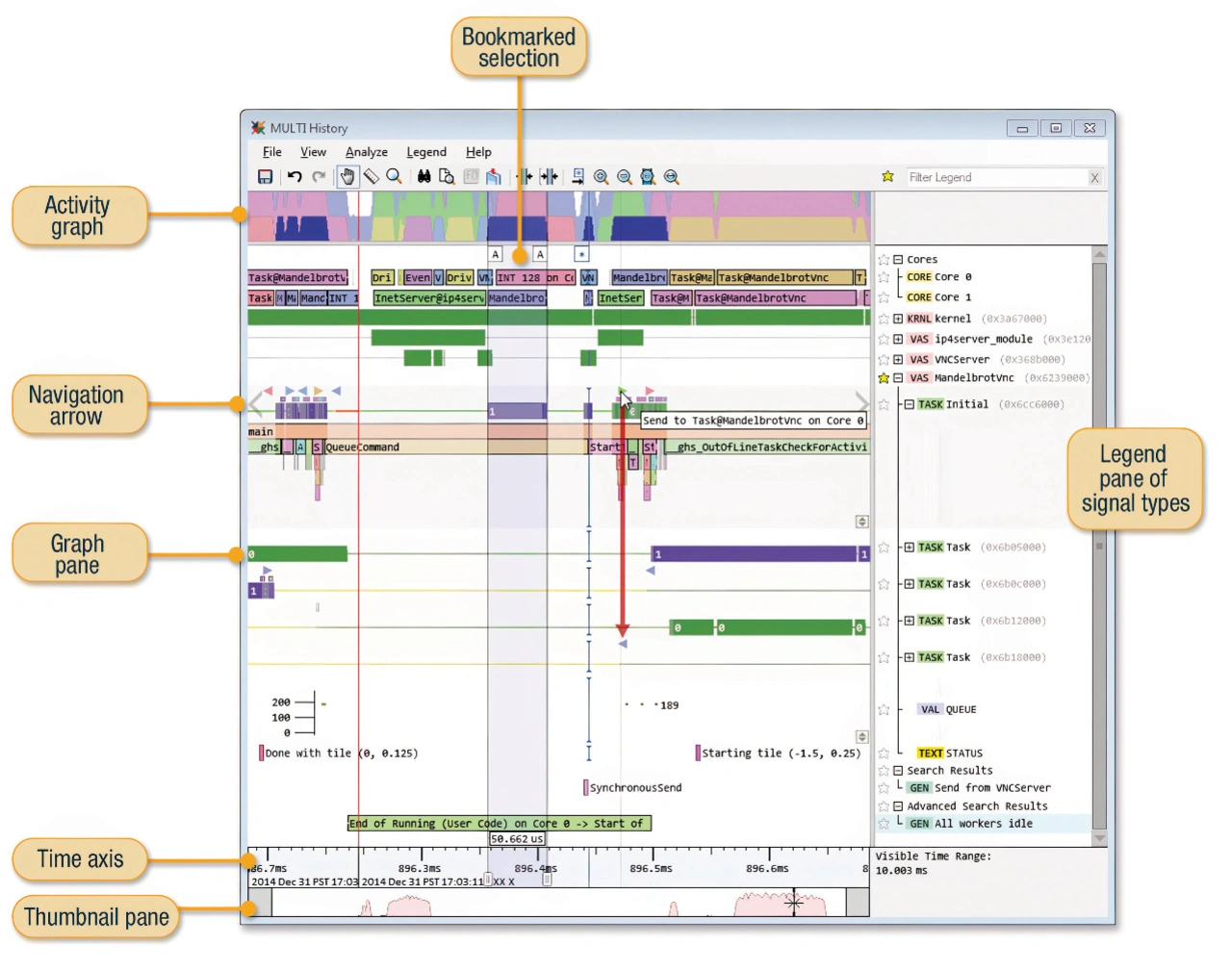Expand the ip4server_module tree node
The height and width of the screenshot is (971, 1232).
click(897, 339)
